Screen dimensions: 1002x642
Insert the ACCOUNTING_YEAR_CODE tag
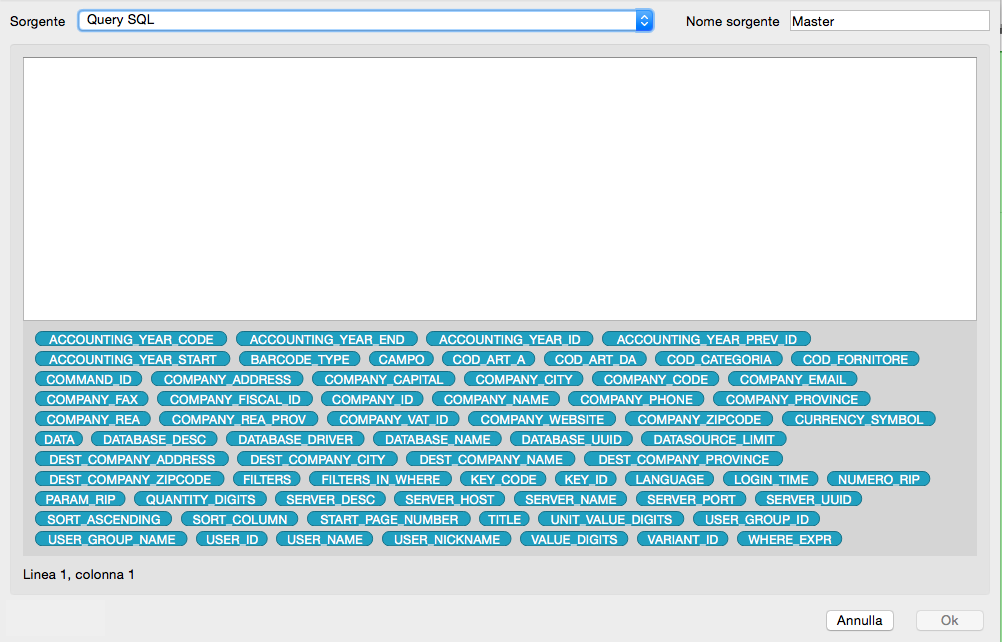(x=131, y=339)
